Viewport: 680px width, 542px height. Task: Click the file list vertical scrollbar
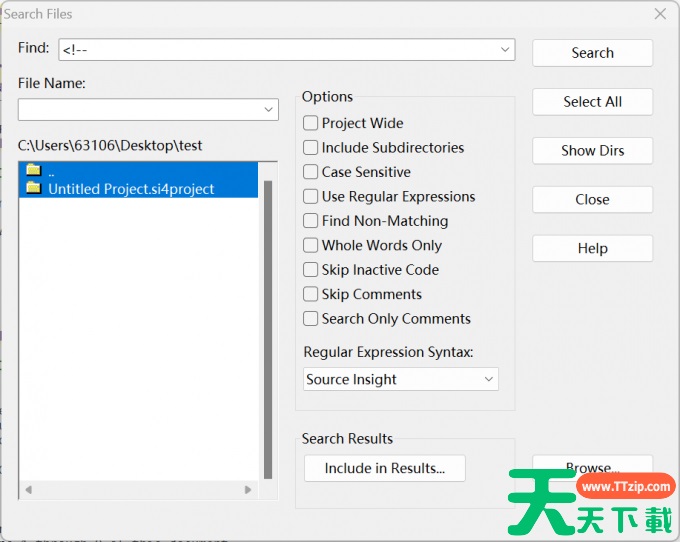pos(268,330)
